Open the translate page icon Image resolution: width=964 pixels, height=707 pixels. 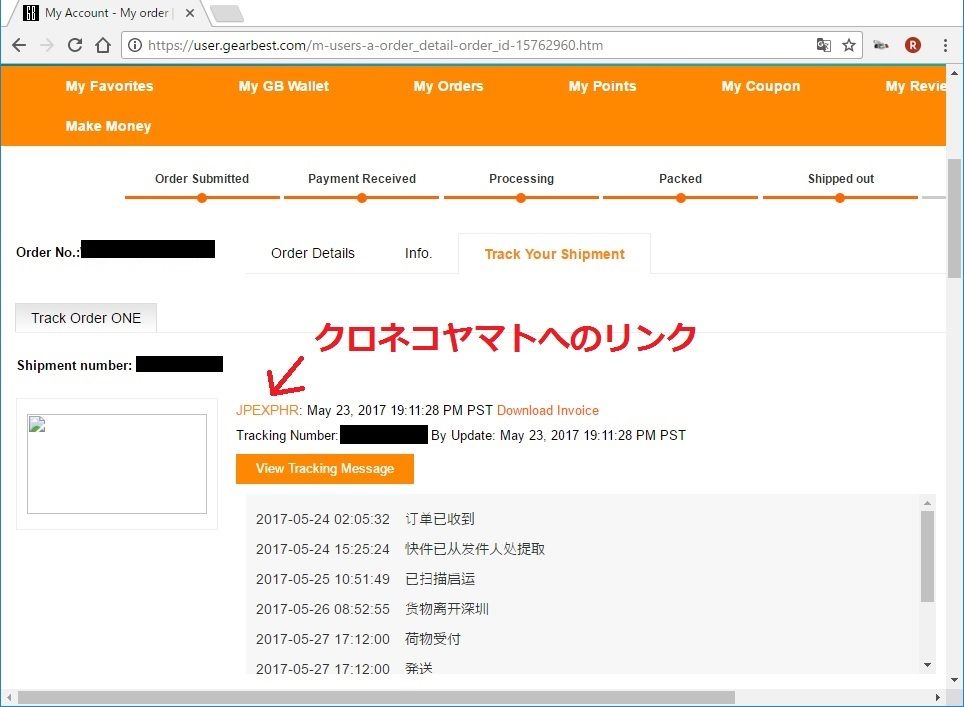pyautogui.click(x=823, y=45)
